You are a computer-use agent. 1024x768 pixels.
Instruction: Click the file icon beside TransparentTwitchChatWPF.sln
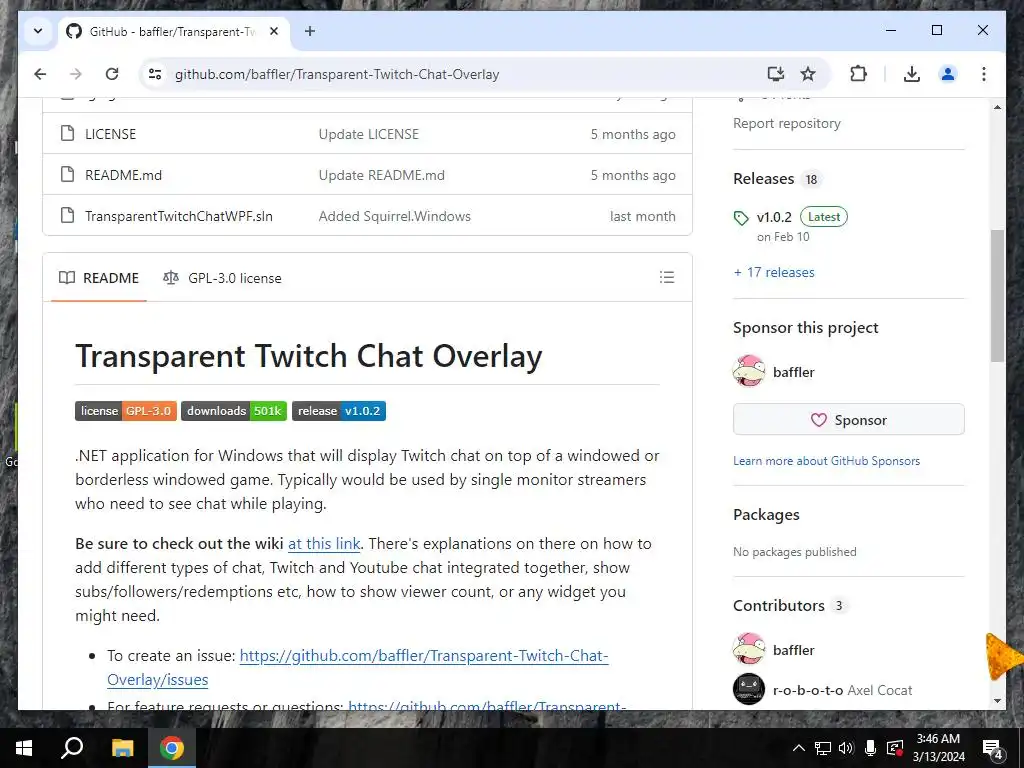coord(67,216)
